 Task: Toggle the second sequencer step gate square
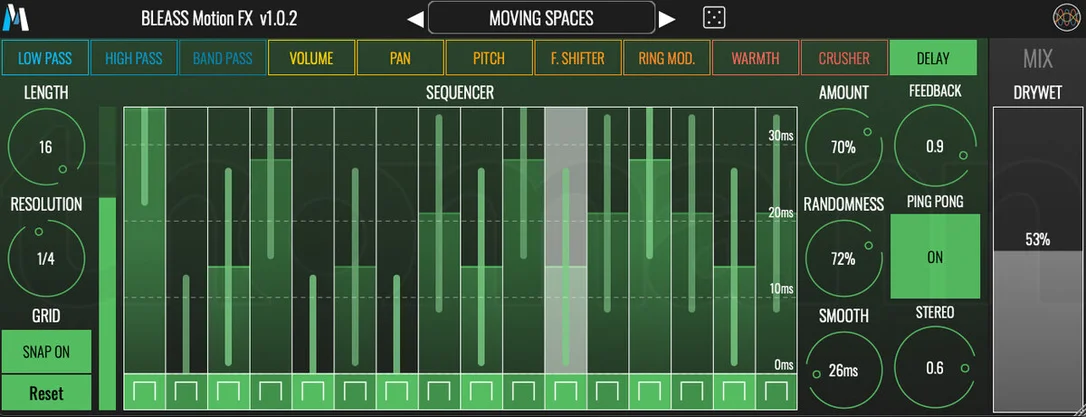(187, 391)
